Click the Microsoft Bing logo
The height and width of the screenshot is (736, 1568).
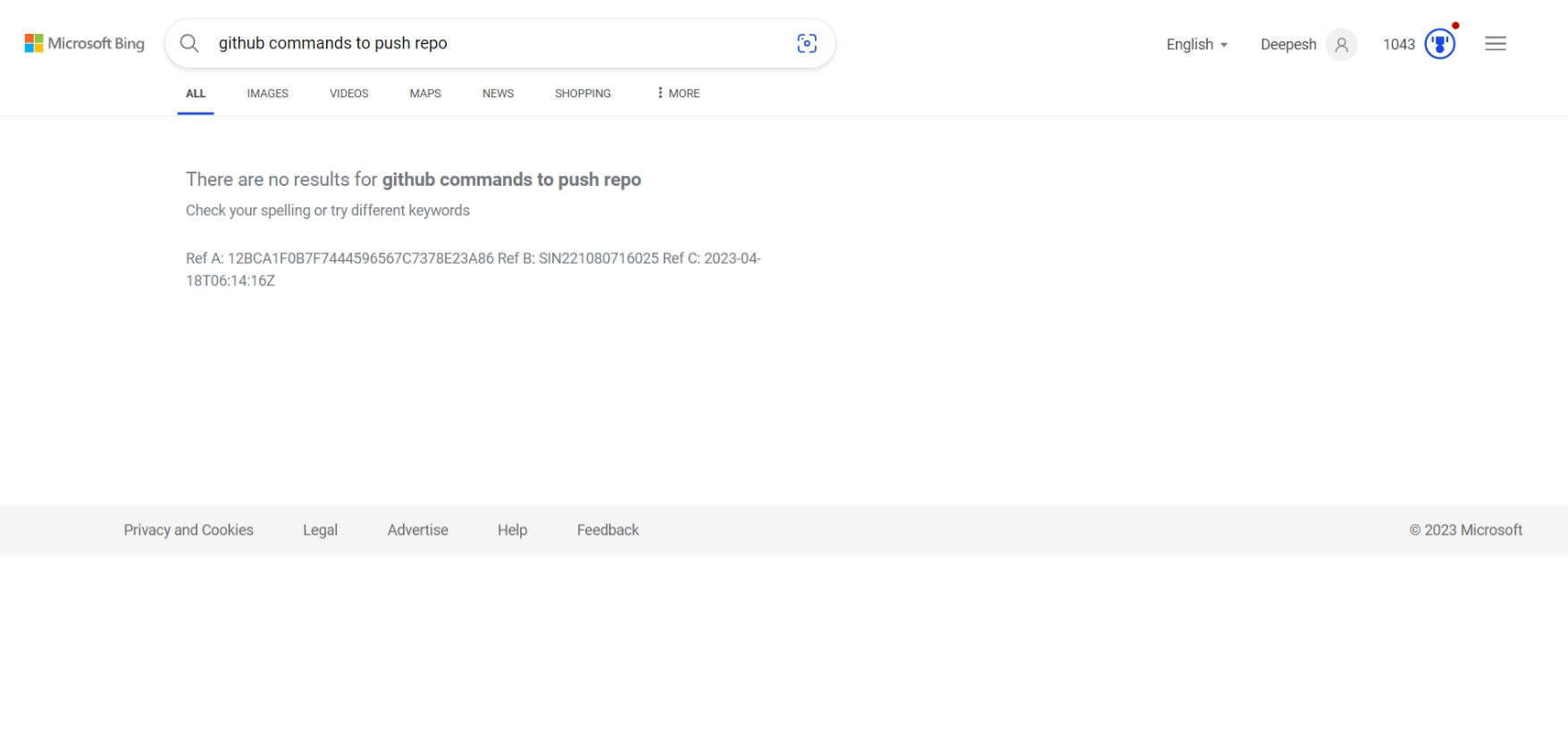pos(84,43)
